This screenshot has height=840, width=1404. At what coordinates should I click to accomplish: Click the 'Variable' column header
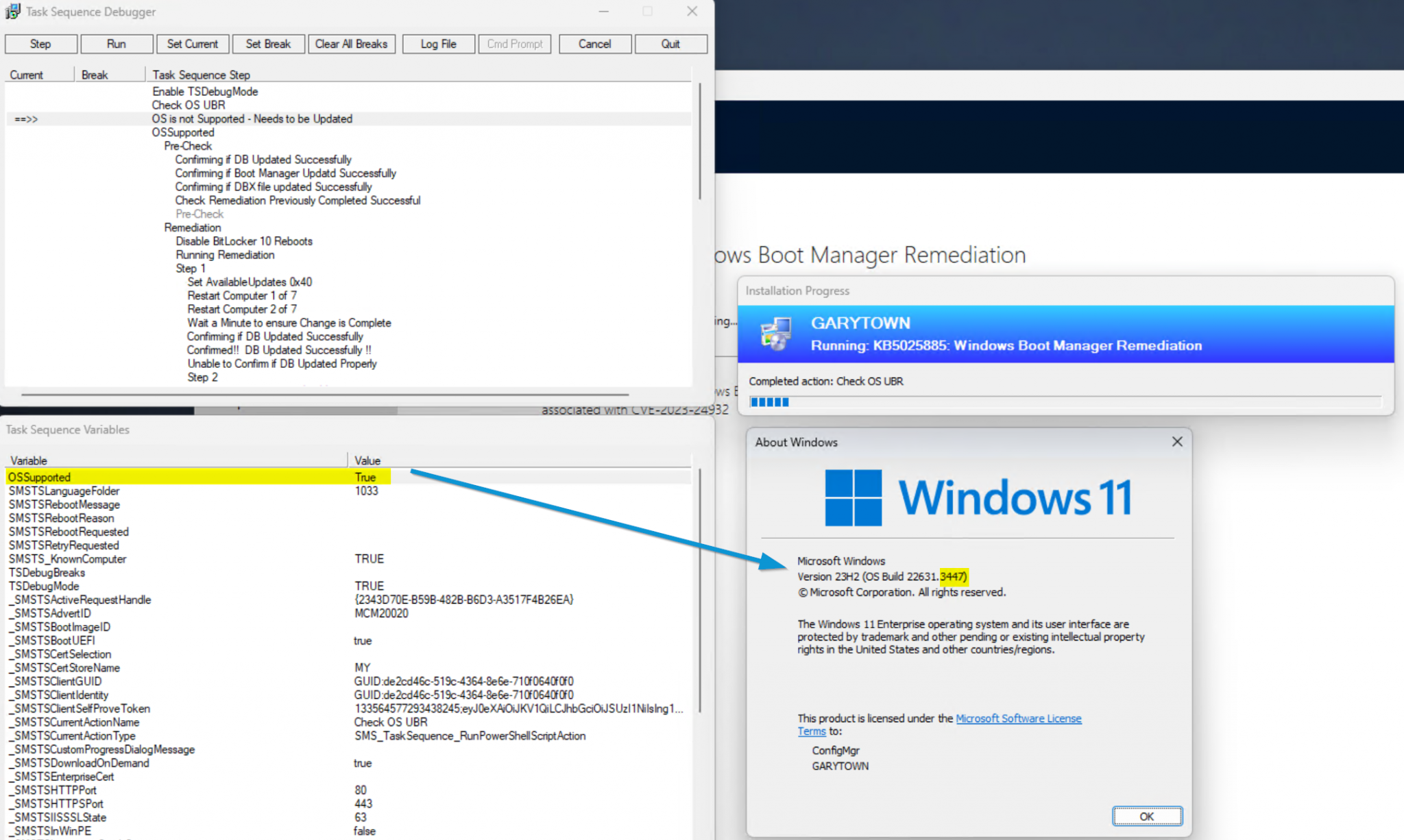176,460
